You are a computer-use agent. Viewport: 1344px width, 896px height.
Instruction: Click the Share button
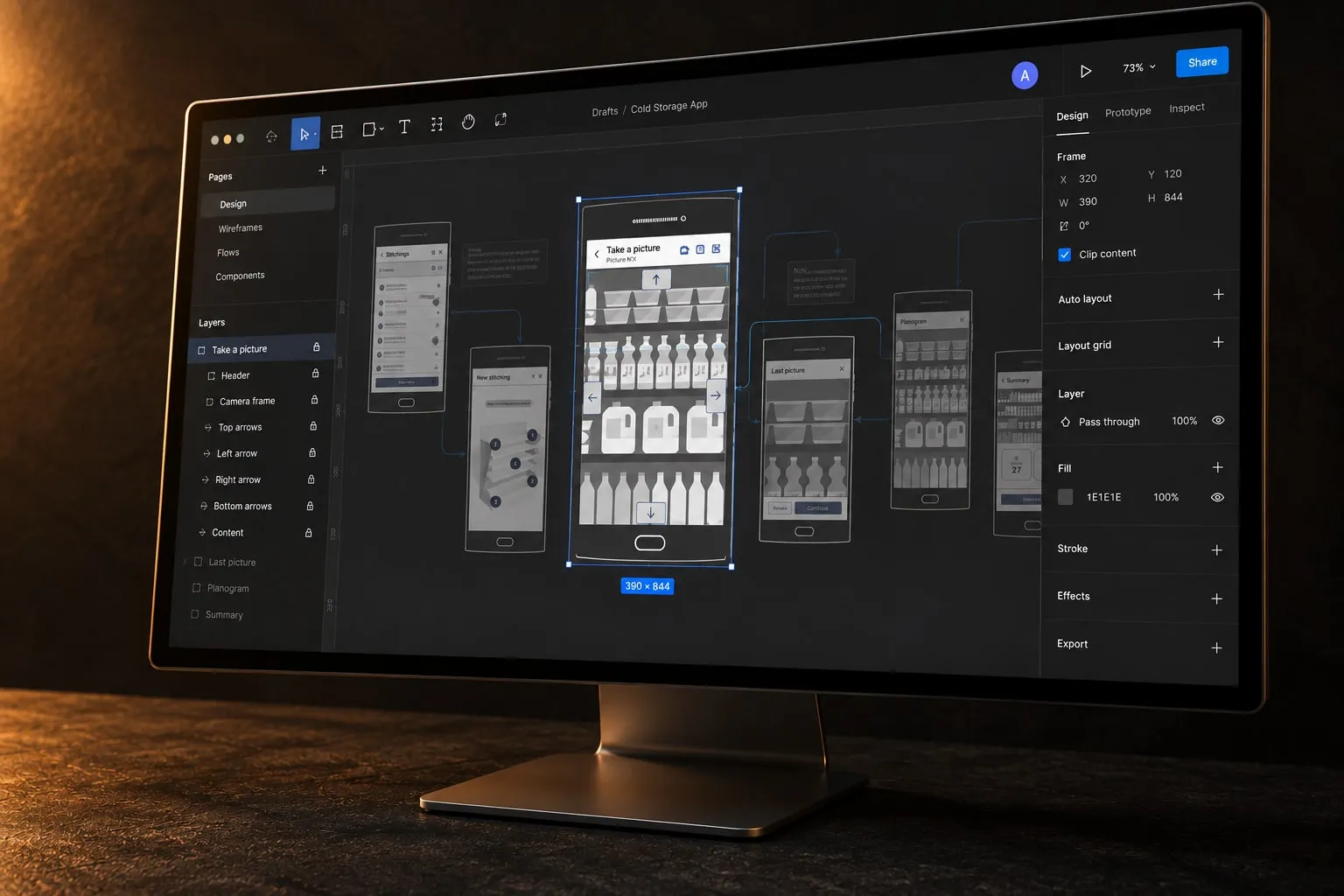click(1202, 62)
